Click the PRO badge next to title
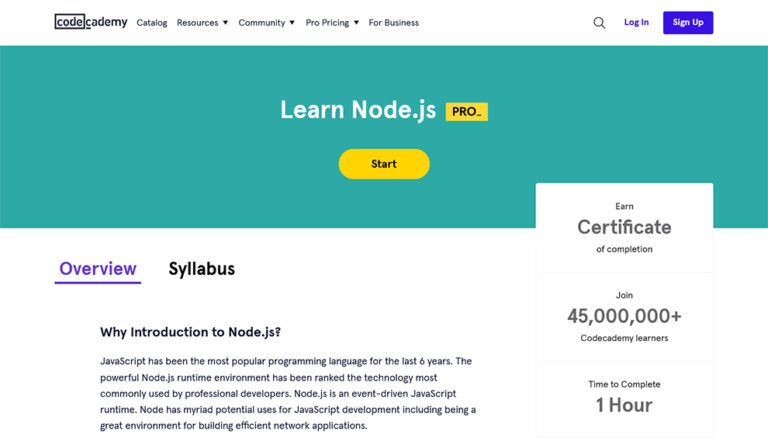 [x=466, y=112]
